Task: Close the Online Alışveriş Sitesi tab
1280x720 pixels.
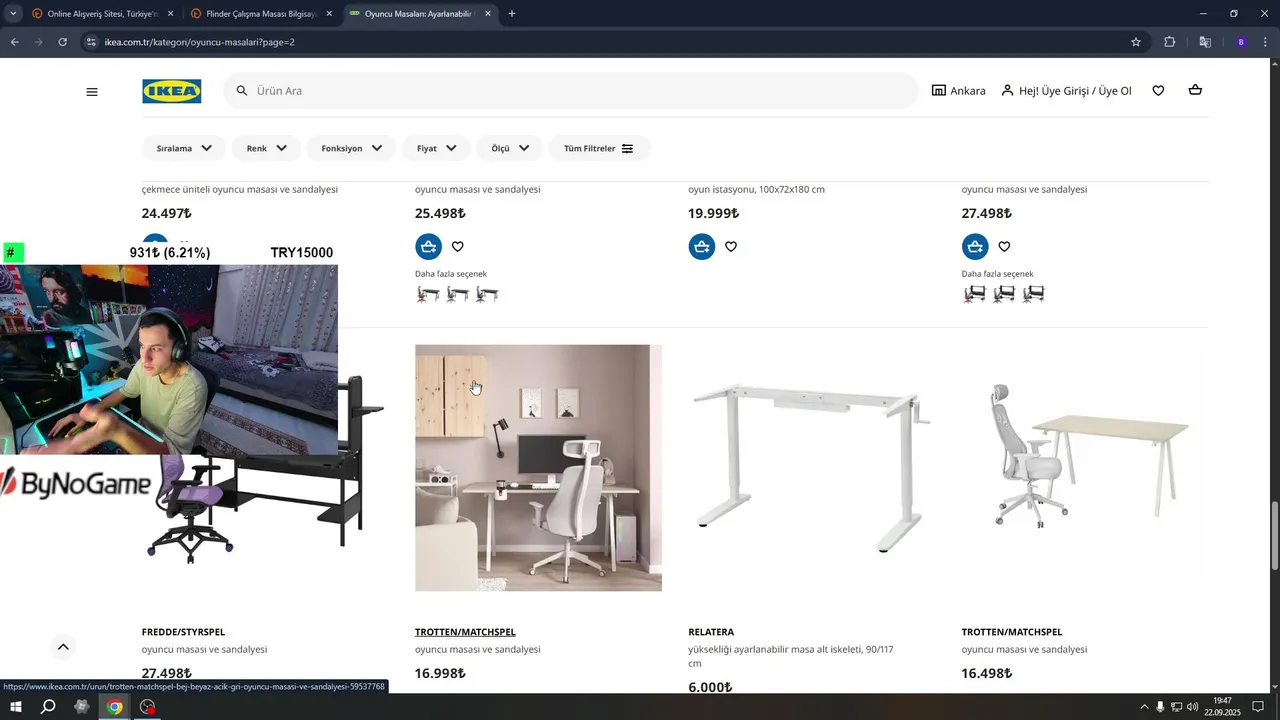Action: pyautogui.click(x=170, y=14)
